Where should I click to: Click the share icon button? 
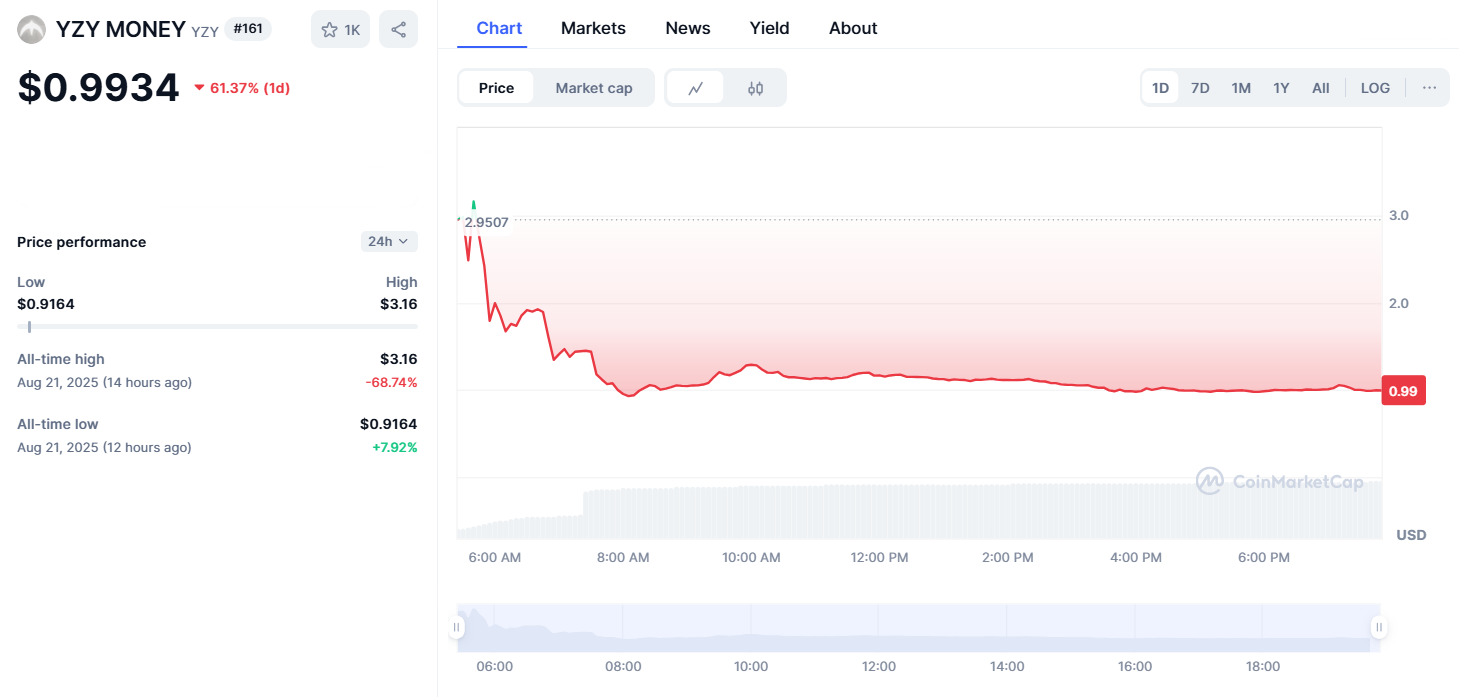coord(398,30)
